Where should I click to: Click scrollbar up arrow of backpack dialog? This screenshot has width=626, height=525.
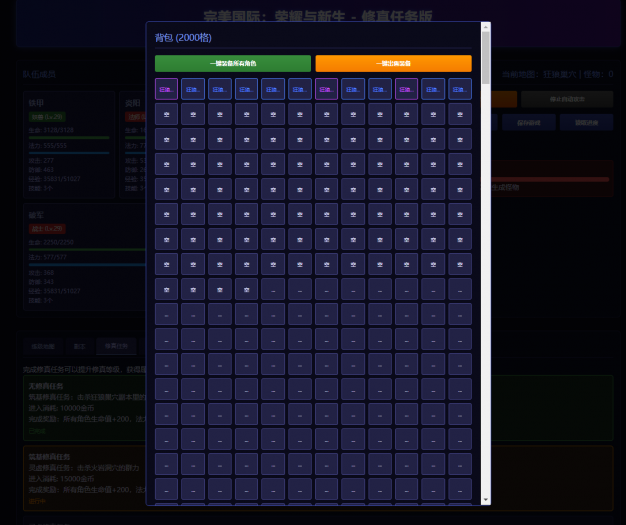tap(486, 27)
